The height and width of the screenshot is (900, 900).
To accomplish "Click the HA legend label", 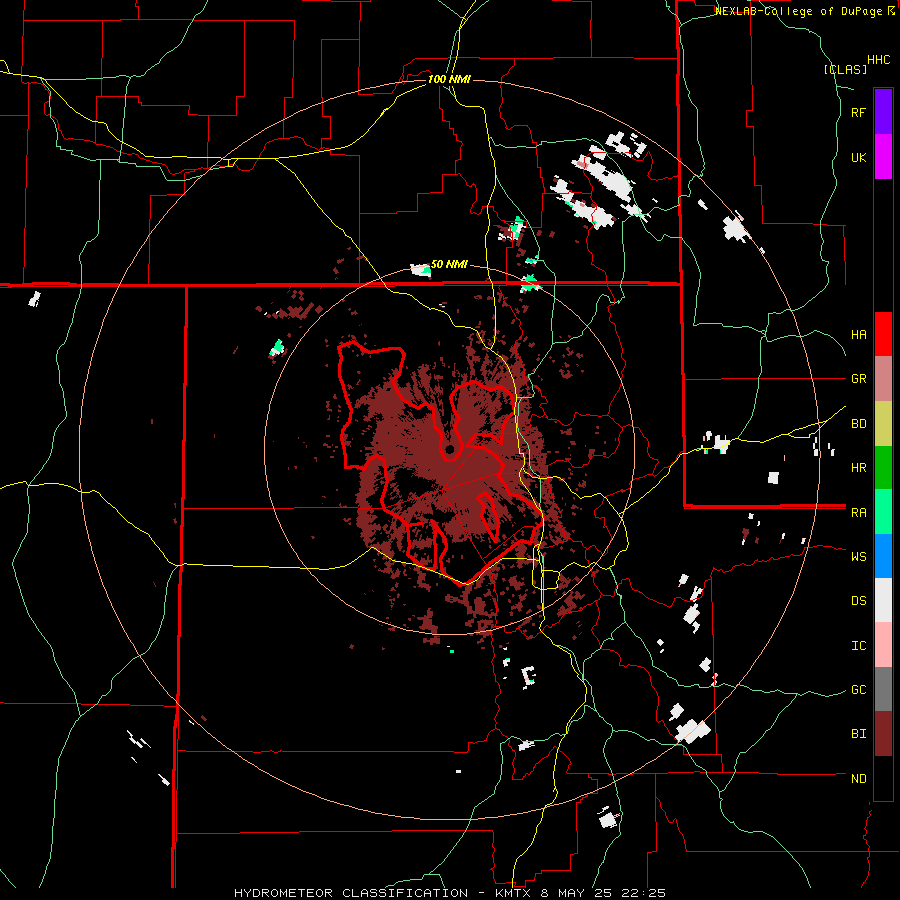I will (858, 335).
